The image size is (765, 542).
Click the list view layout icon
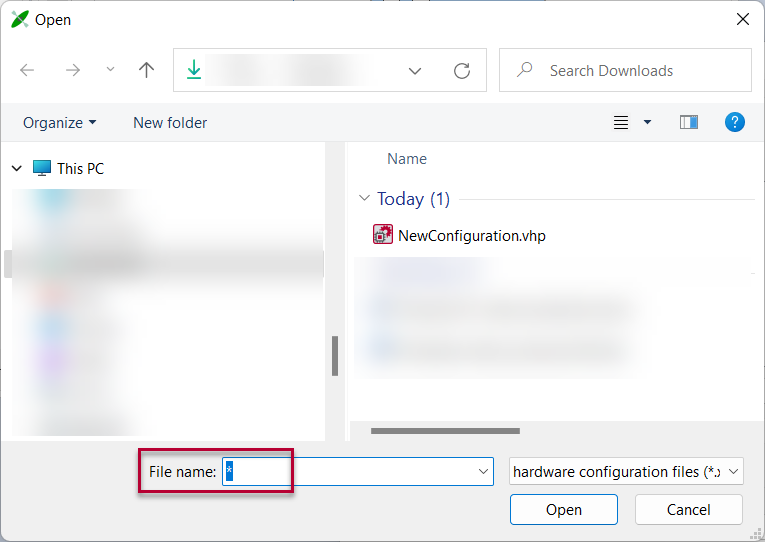coord(621,122)
